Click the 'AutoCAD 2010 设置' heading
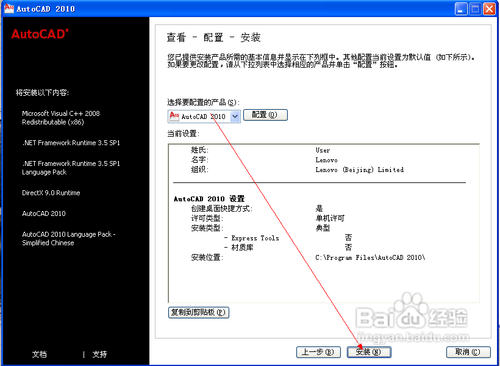The image size is (500, 366). point(209,199)
